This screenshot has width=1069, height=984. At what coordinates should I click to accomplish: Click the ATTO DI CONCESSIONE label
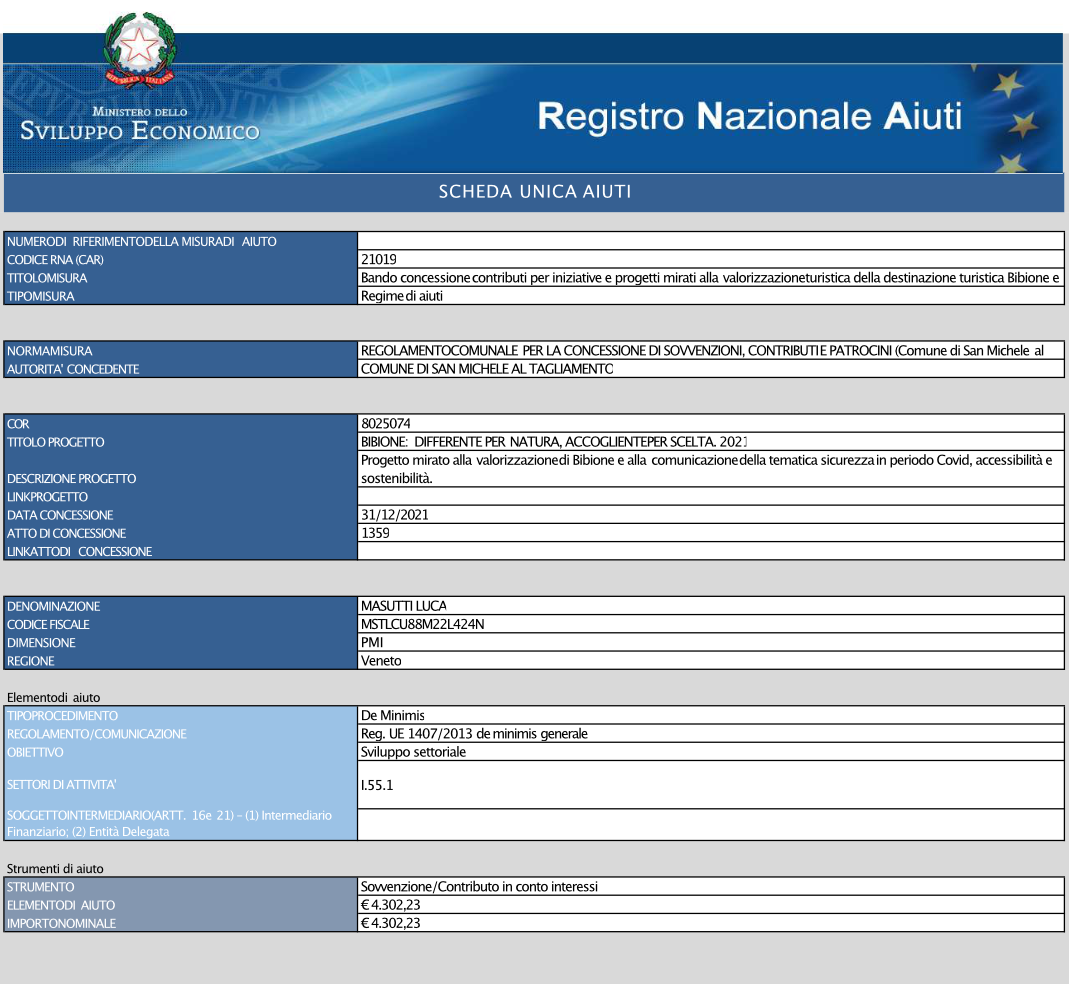[x=66, y=534]
